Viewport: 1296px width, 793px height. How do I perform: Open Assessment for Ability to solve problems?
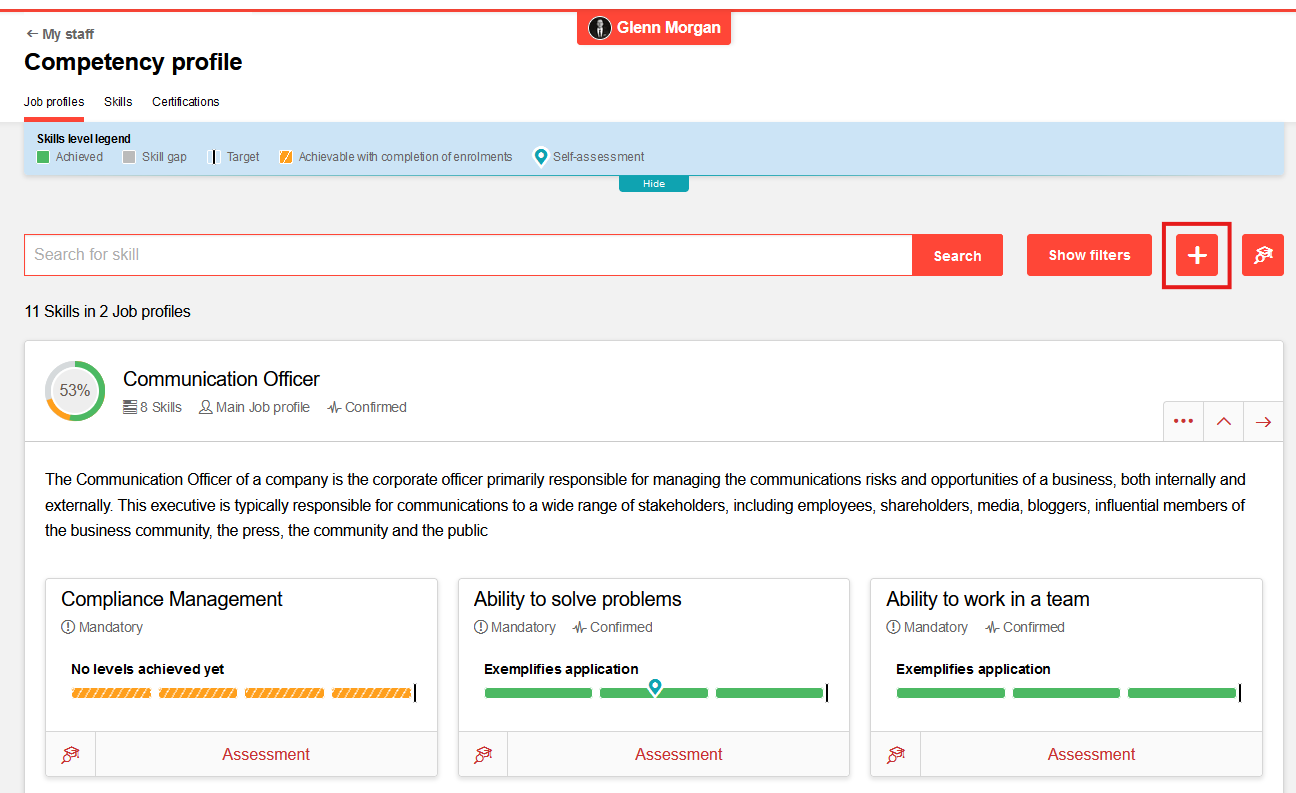click(678, 754)
